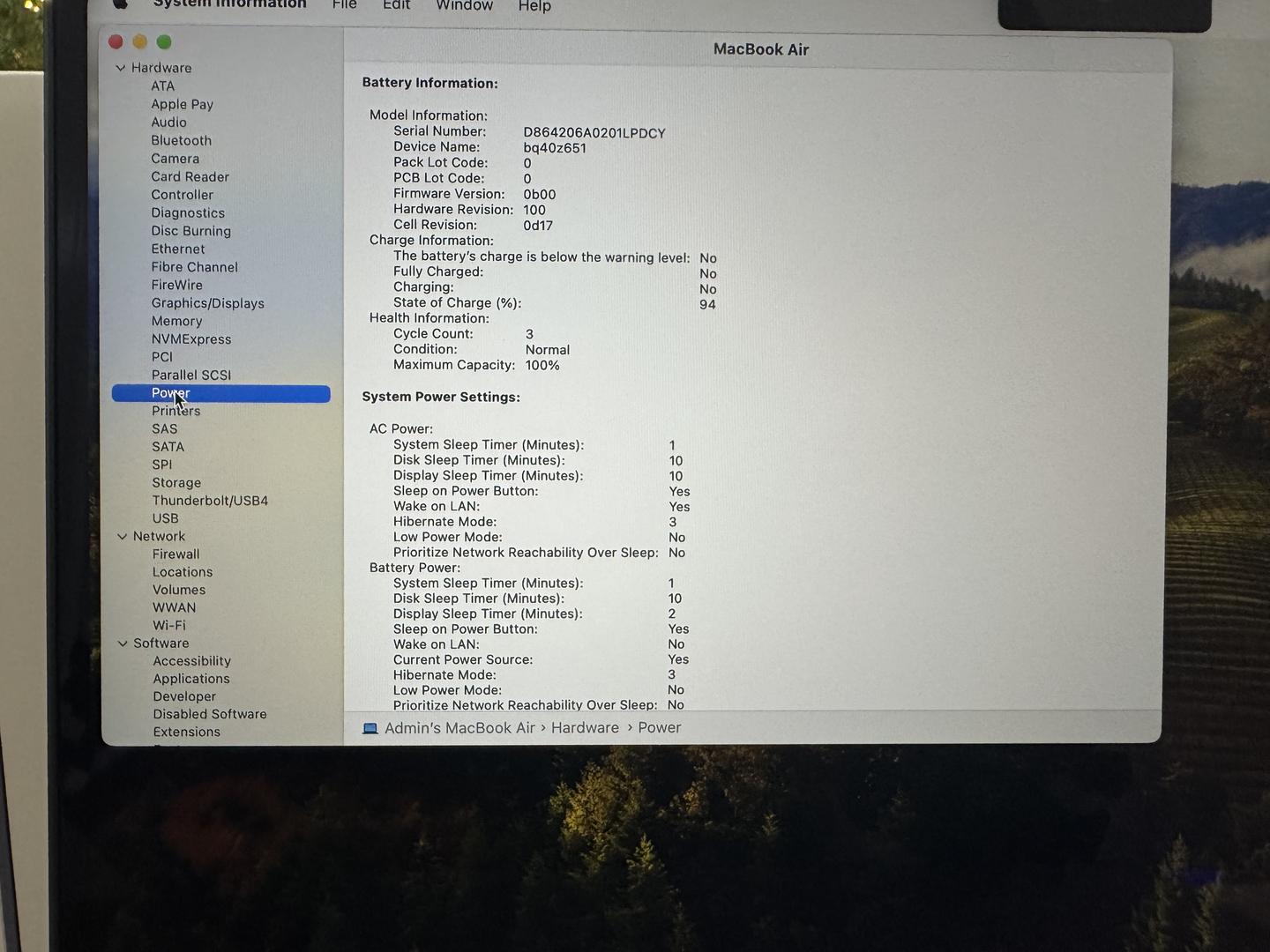Screen dimensions: 1270x952
Task: Click the Maximum Capacity value 100%
Action: 542,366
